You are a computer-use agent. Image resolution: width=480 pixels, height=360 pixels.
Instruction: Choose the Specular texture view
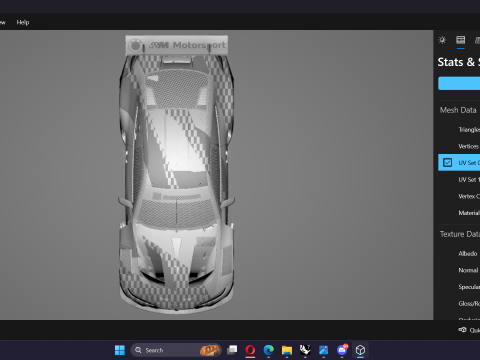[459, 287]
